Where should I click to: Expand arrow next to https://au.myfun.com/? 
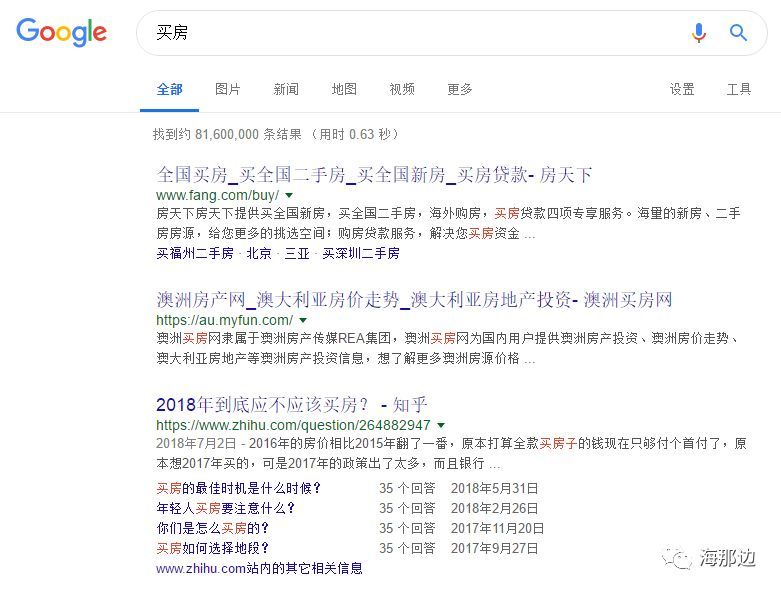[x=303, y=320]
